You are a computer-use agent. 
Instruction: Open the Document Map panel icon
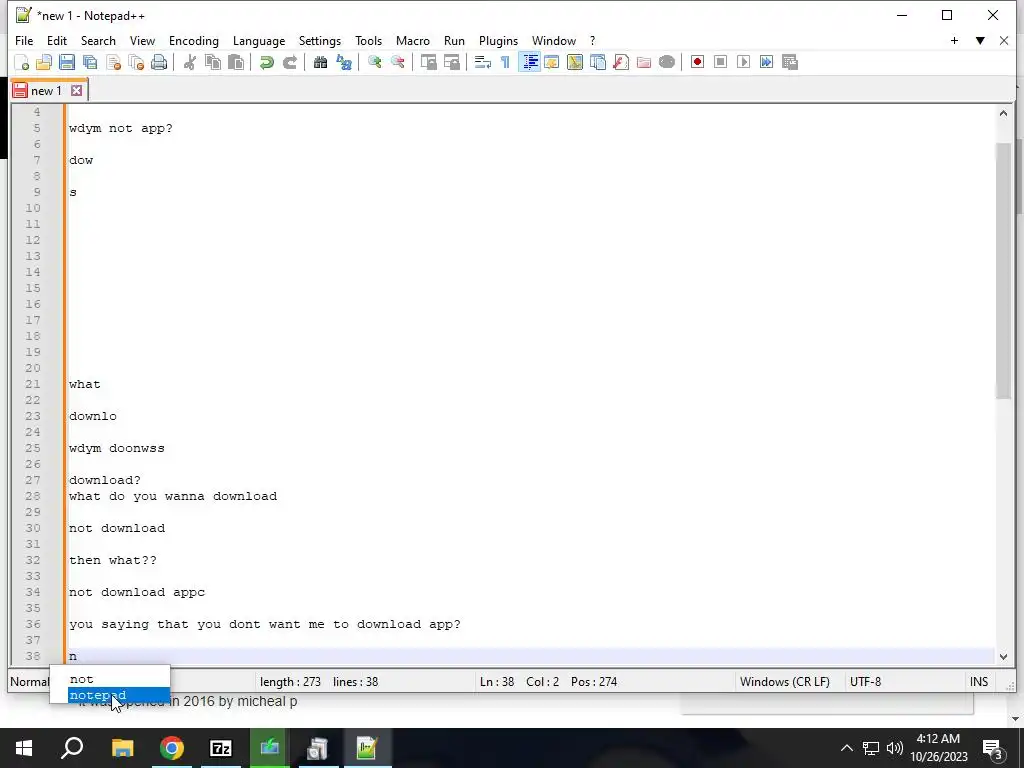tap(575, 62)
